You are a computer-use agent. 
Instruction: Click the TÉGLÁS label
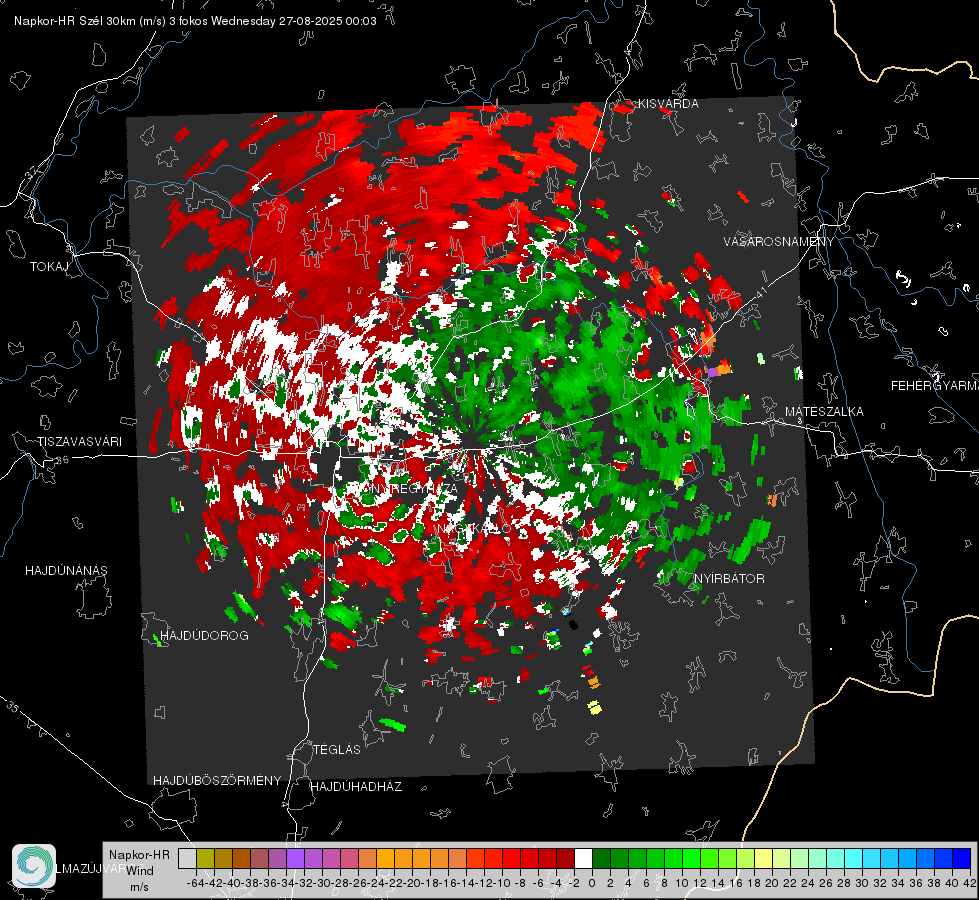point(337,750)
